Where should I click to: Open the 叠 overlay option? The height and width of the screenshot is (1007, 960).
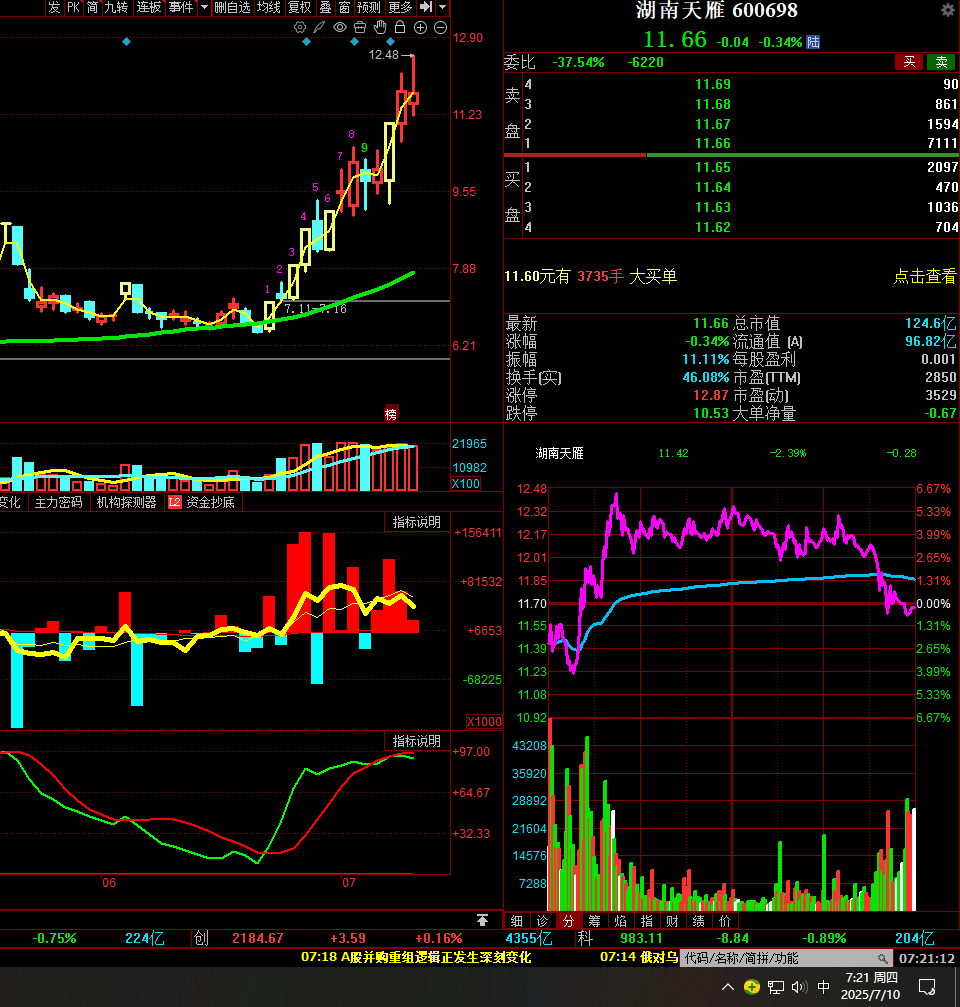pos(326,7)
